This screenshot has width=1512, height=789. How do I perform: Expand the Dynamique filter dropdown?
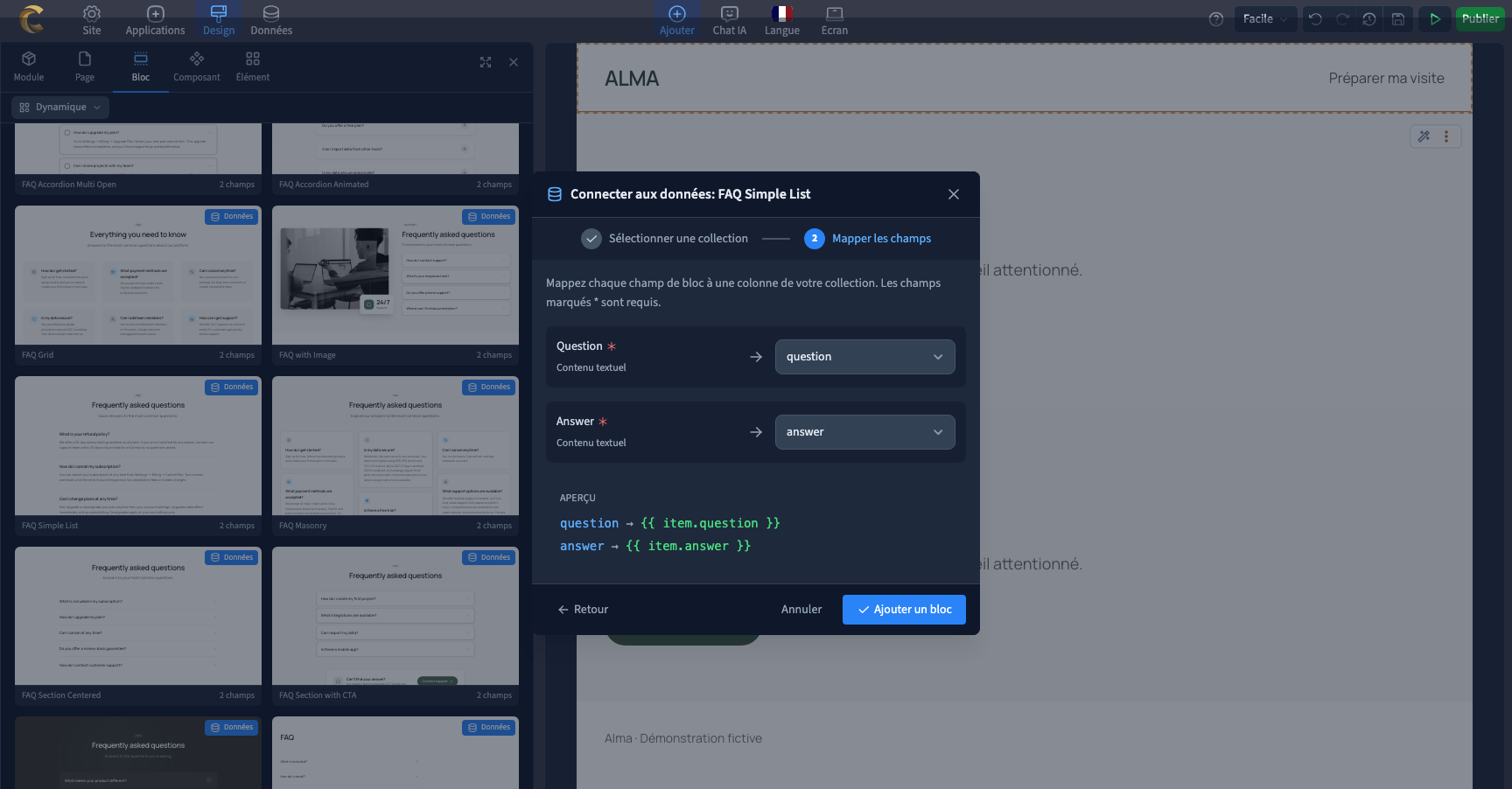(x=60, y=108)
